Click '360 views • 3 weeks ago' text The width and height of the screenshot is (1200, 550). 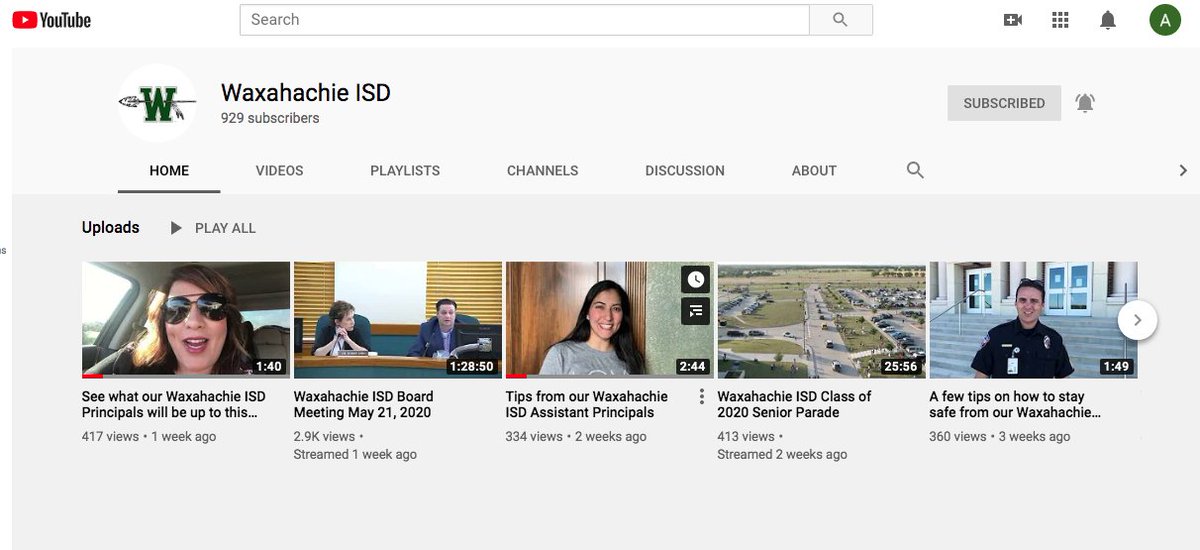[1000, 436]
